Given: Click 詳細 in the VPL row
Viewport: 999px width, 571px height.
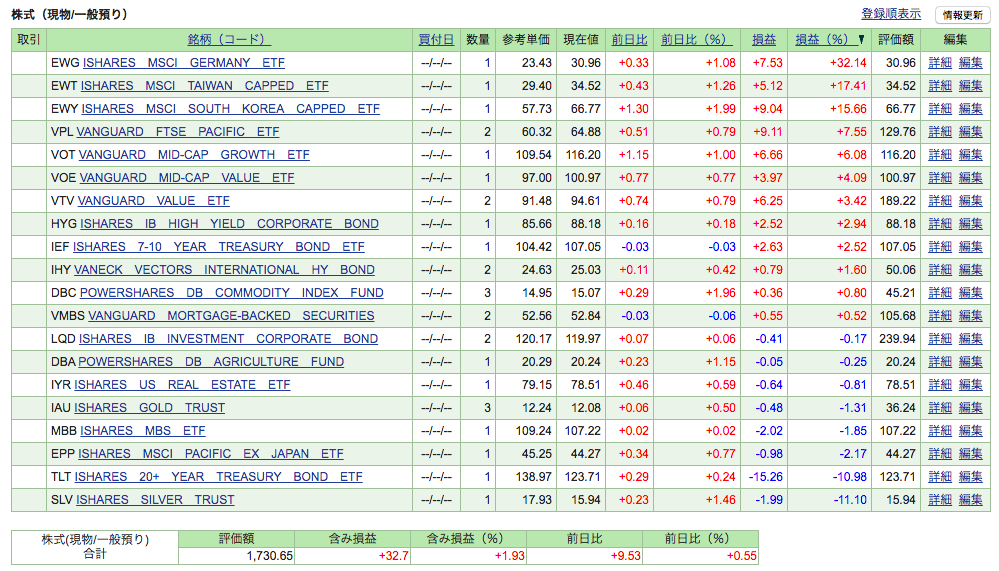Looking at the screenshot, I should pyautogui.click(x=940, y=131).
